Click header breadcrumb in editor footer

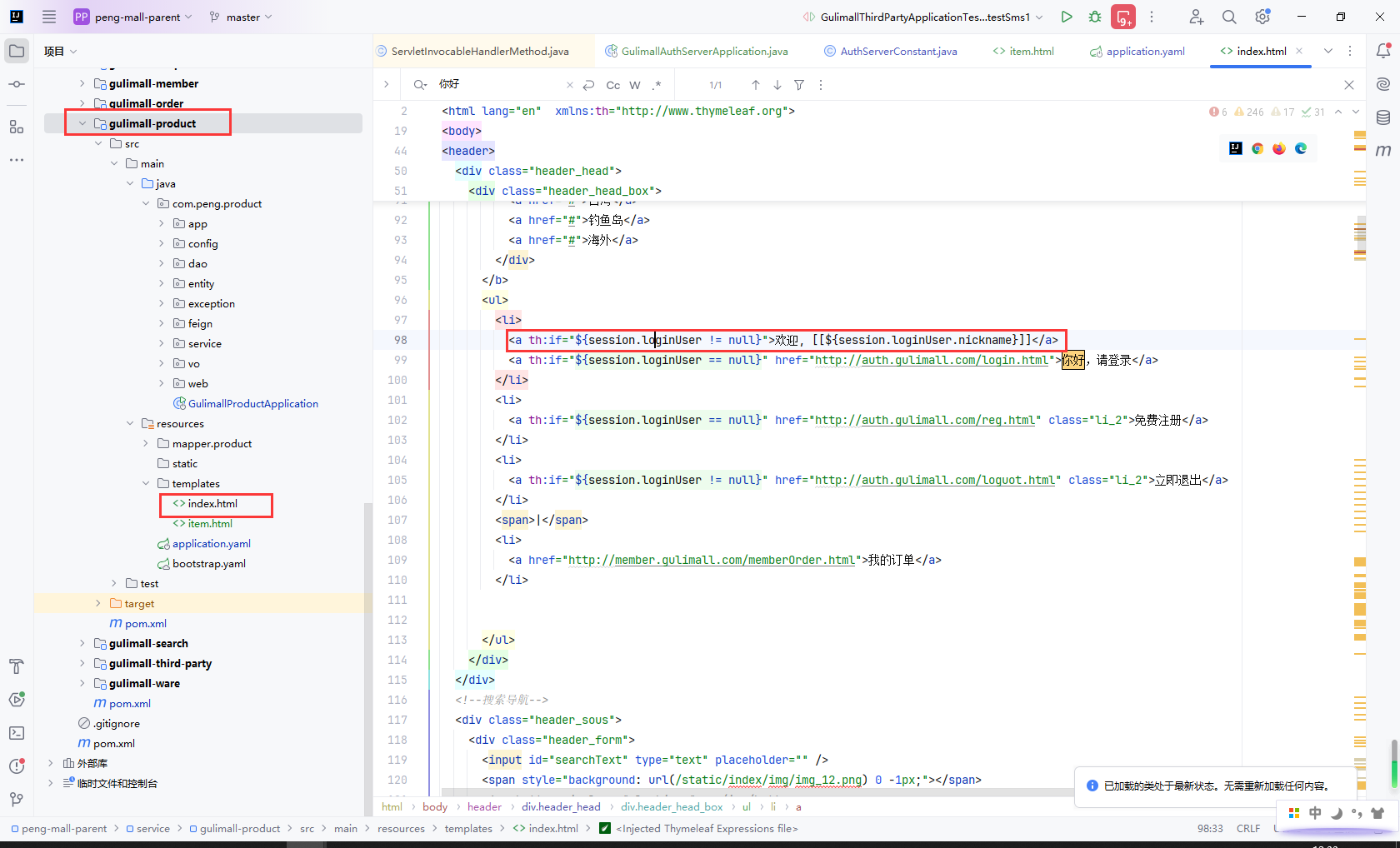click(484, 806)
